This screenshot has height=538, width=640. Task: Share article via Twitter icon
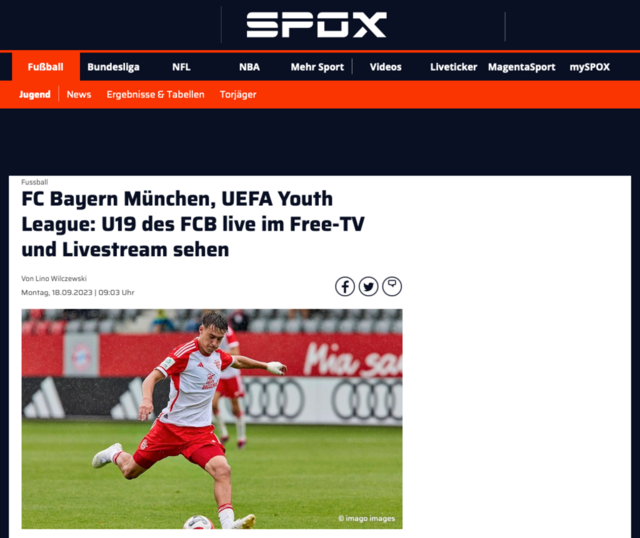click(369, 286)
